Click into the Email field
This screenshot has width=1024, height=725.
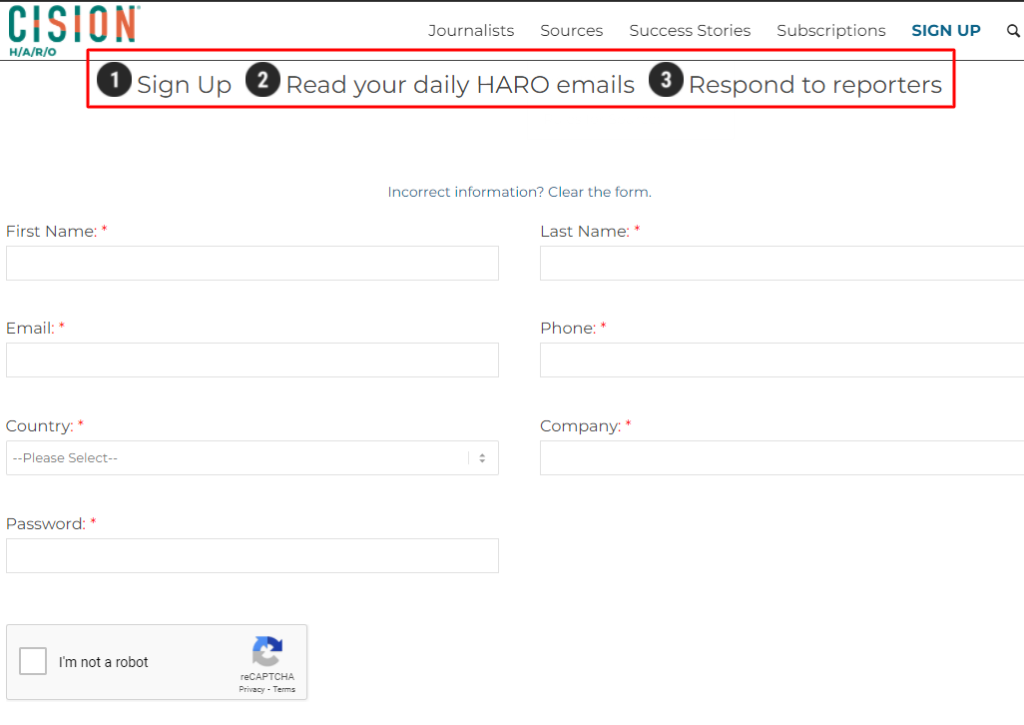(x=252, y=360)
